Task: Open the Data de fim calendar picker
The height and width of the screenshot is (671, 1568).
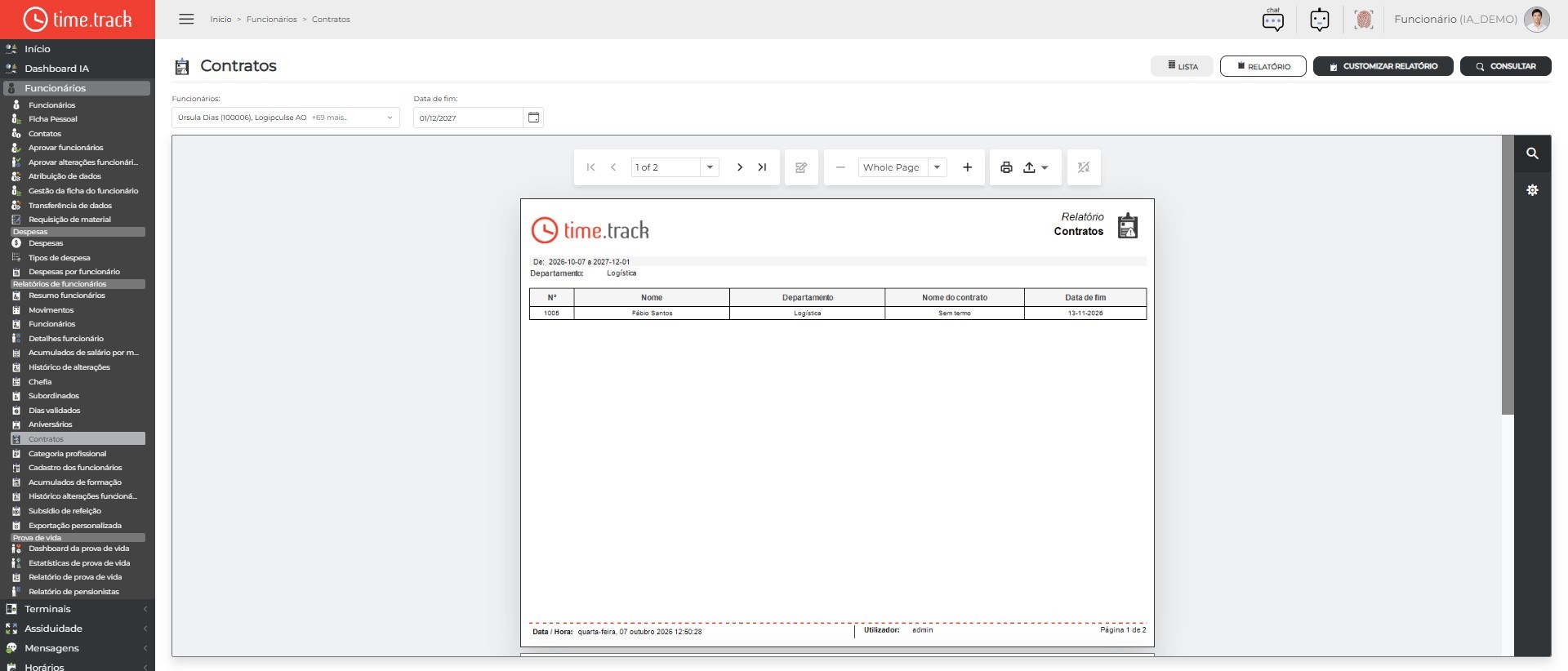Action: tap(533, 118)
